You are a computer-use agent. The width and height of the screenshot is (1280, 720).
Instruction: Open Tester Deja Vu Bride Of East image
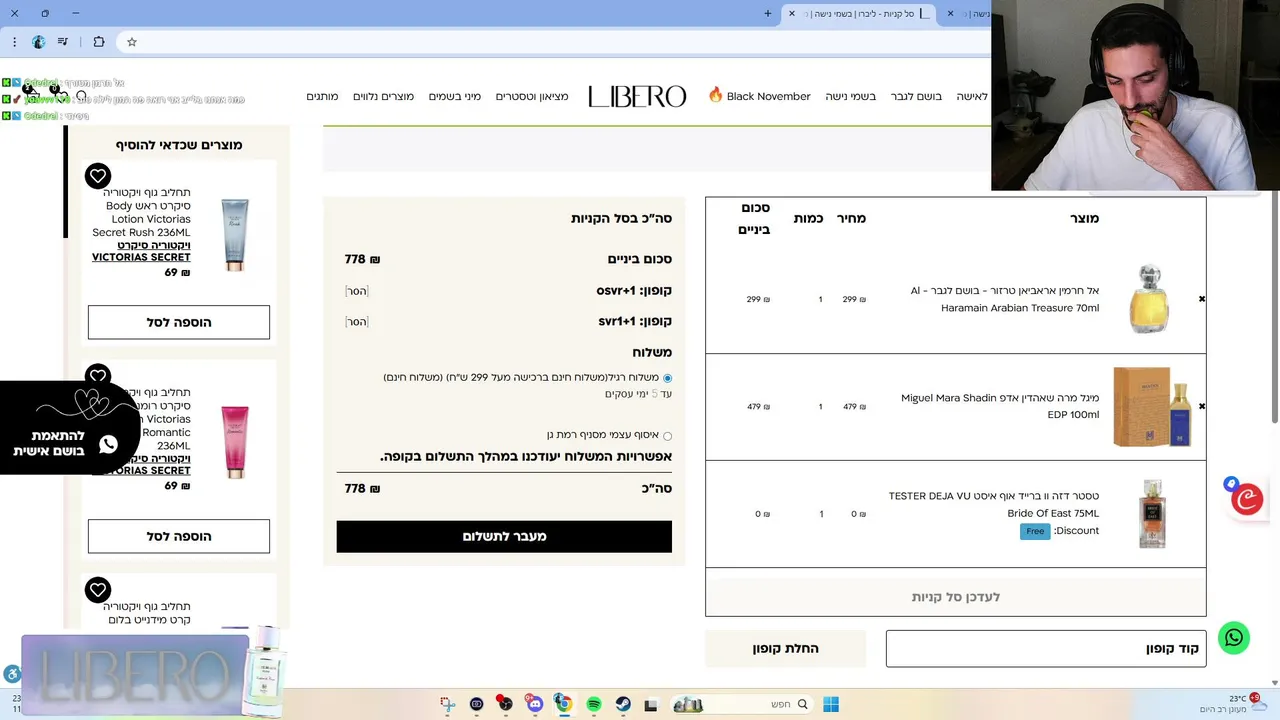tap(1152, 514)
